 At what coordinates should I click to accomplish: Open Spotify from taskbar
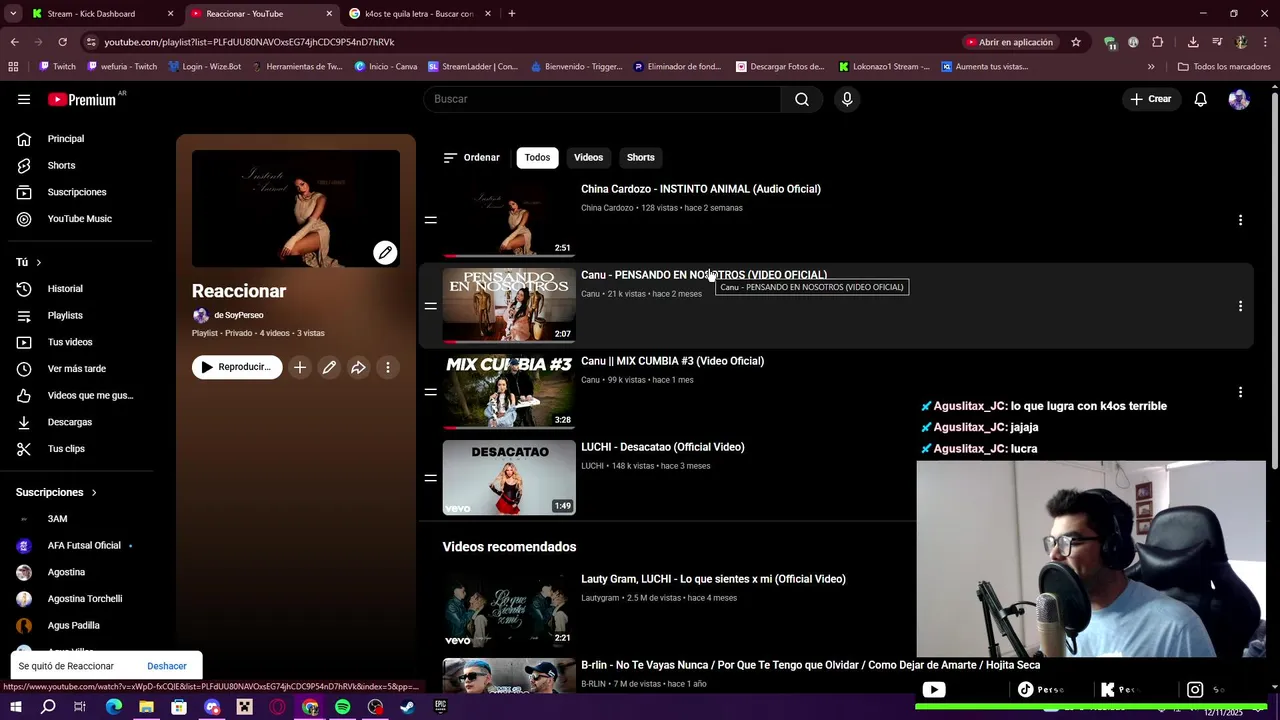click(x=343, y=707)
